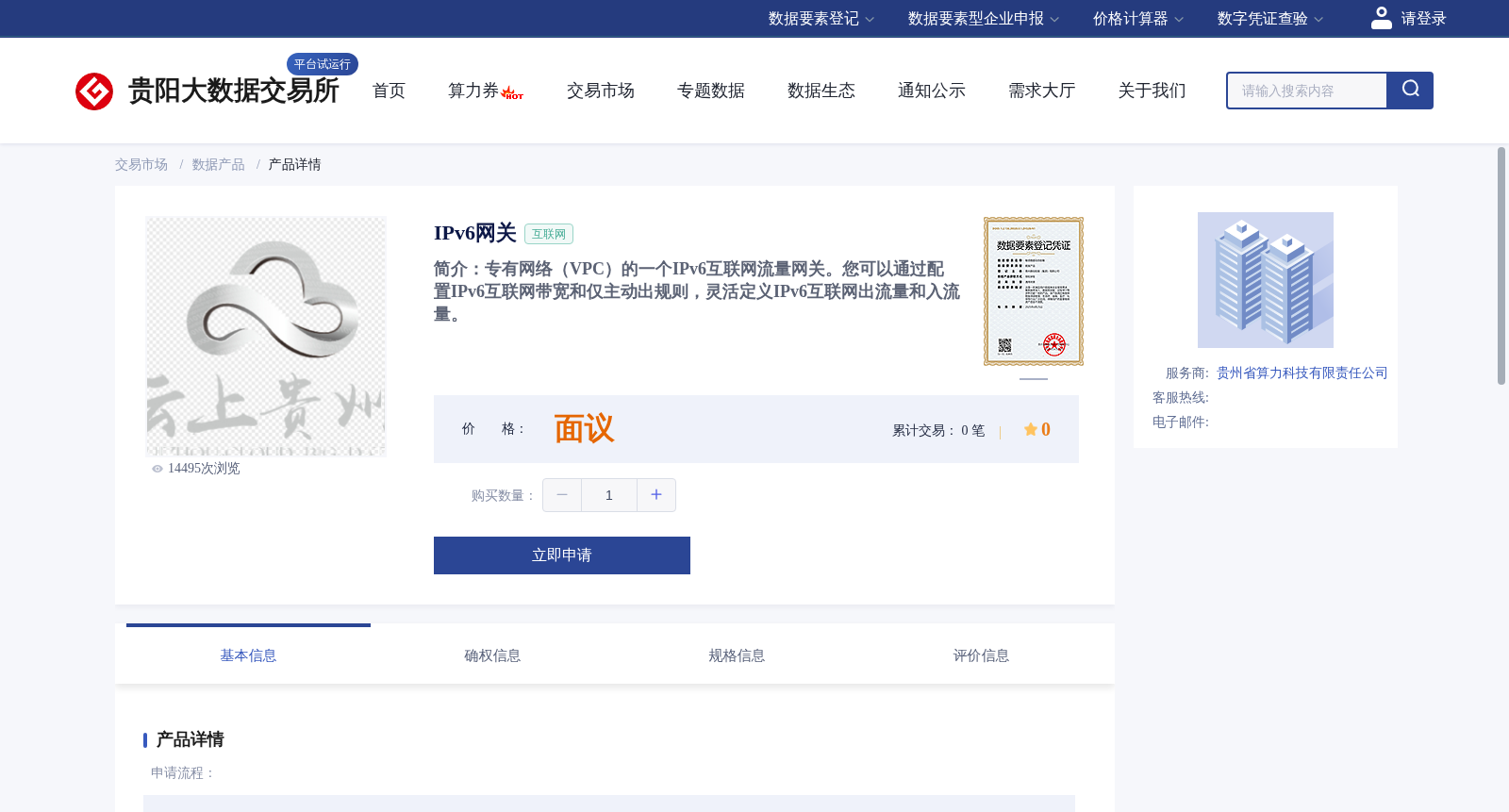Click the 互联网 category tag
Image resolution: width=1509 pixels, height=812 pixels.
coord(549,234)
